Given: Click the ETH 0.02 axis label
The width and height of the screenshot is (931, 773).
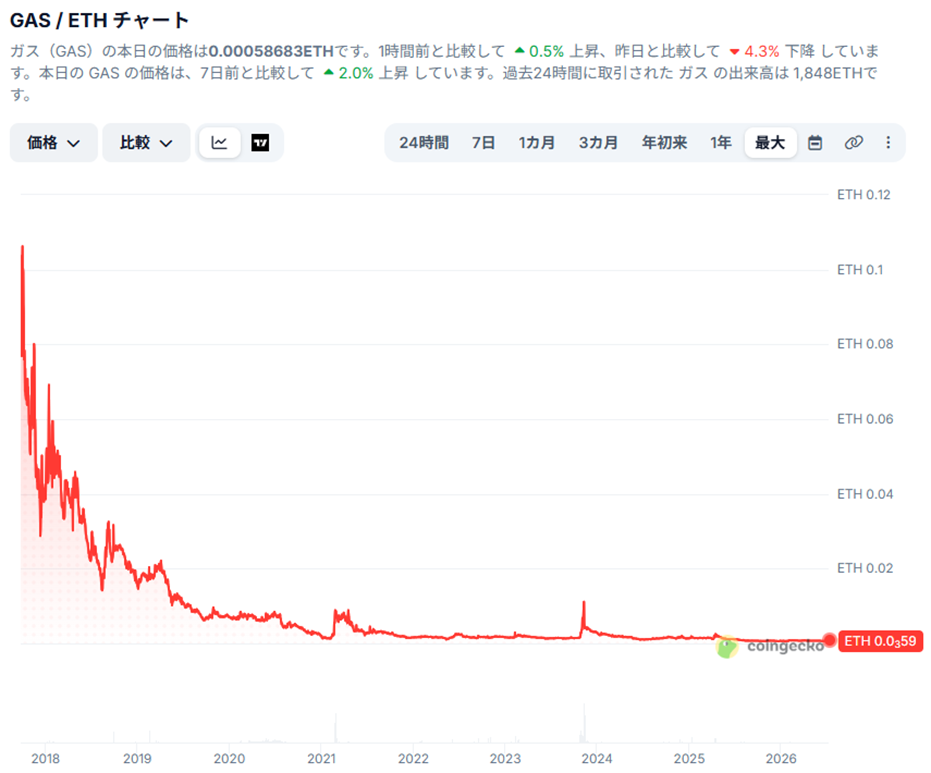Looking at the screenshot, I should (865, 568).
